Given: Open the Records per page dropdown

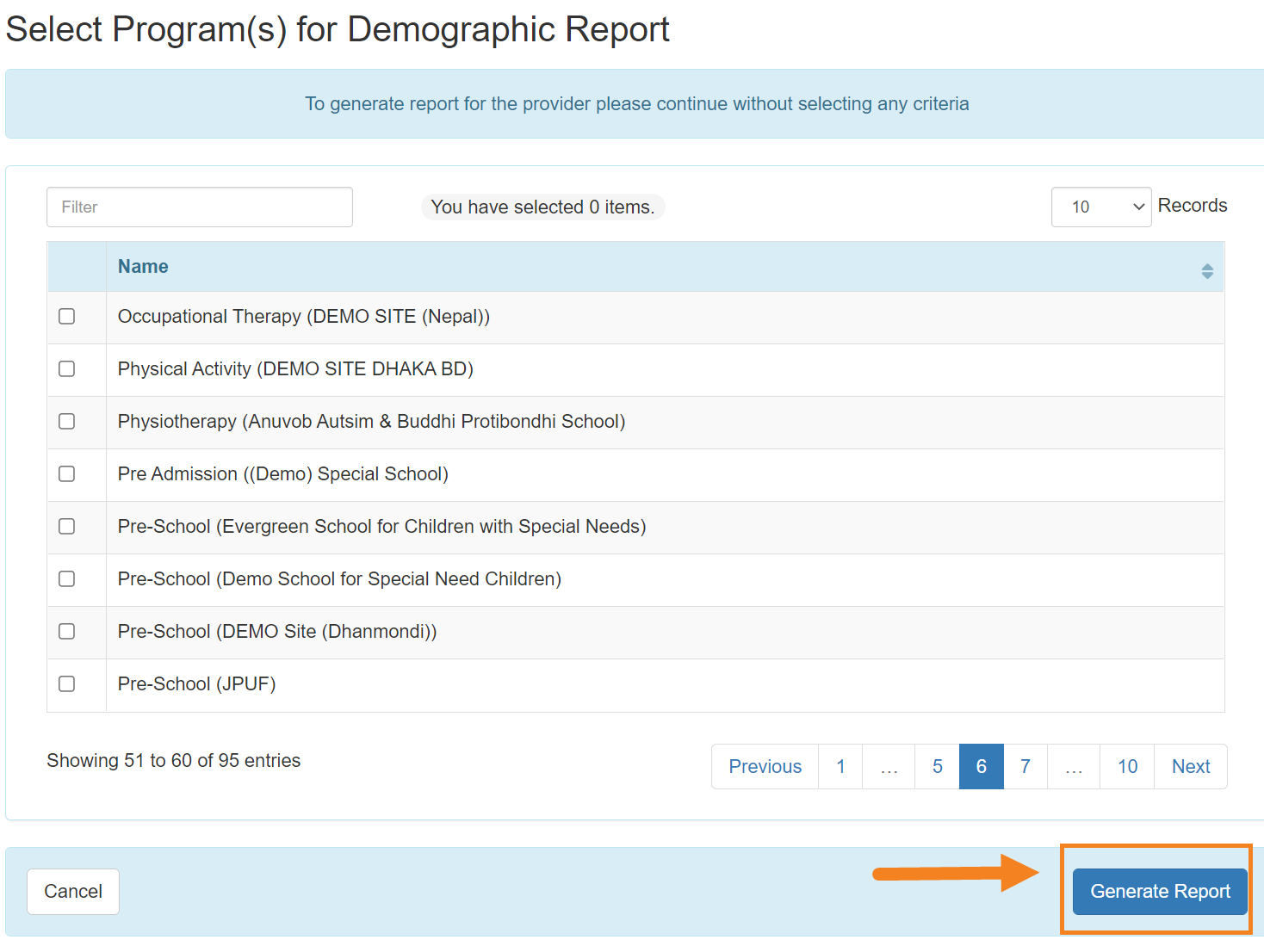Looking at the screenshot, I should pos(1101,207).
